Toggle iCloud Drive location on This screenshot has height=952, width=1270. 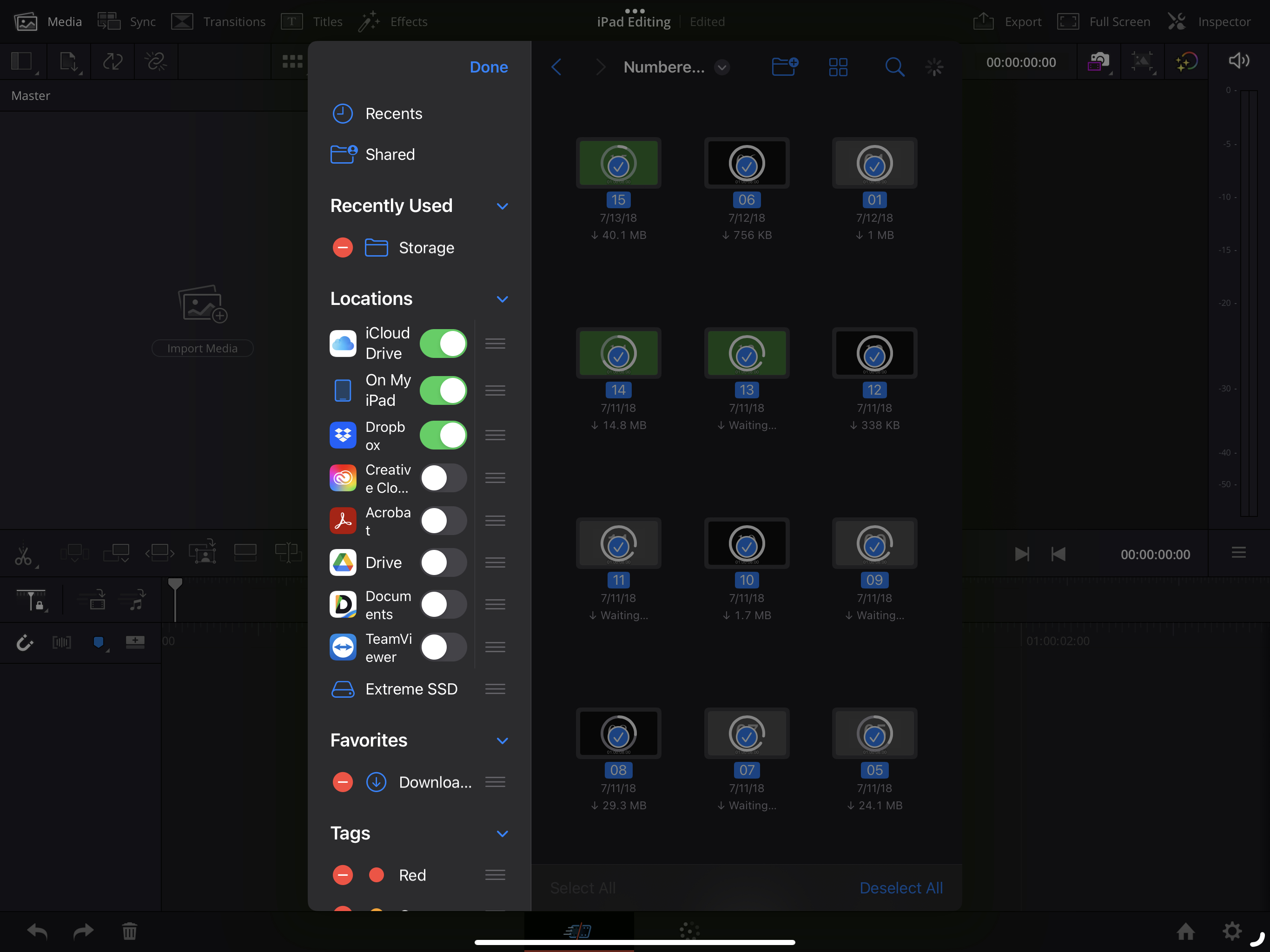click(x=443, y=344)
